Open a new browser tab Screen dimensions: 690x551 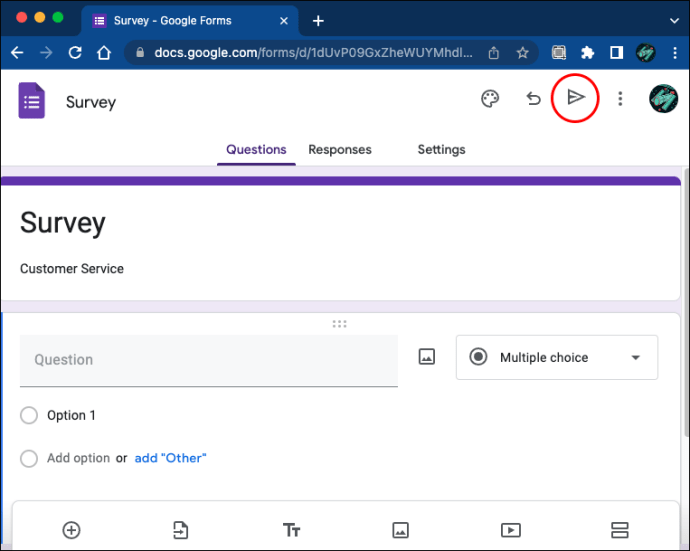318,20
